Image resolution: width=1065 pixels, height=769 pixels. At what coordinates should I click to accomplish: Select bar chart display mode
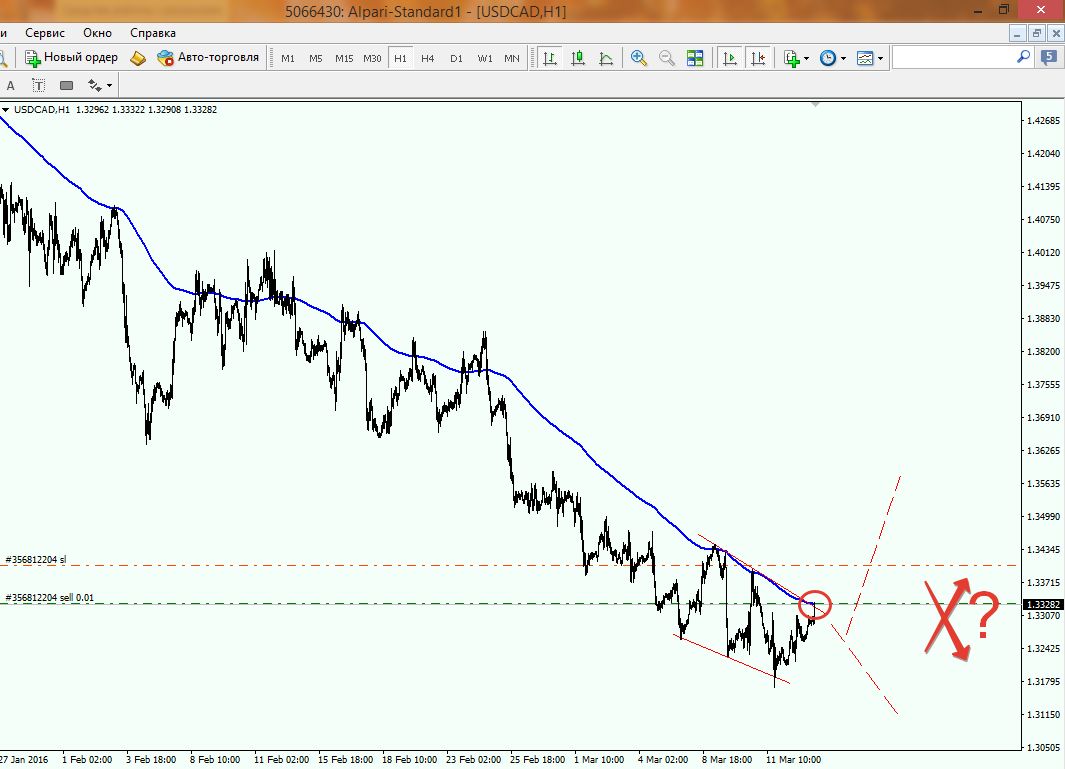(x=549, y=58)
